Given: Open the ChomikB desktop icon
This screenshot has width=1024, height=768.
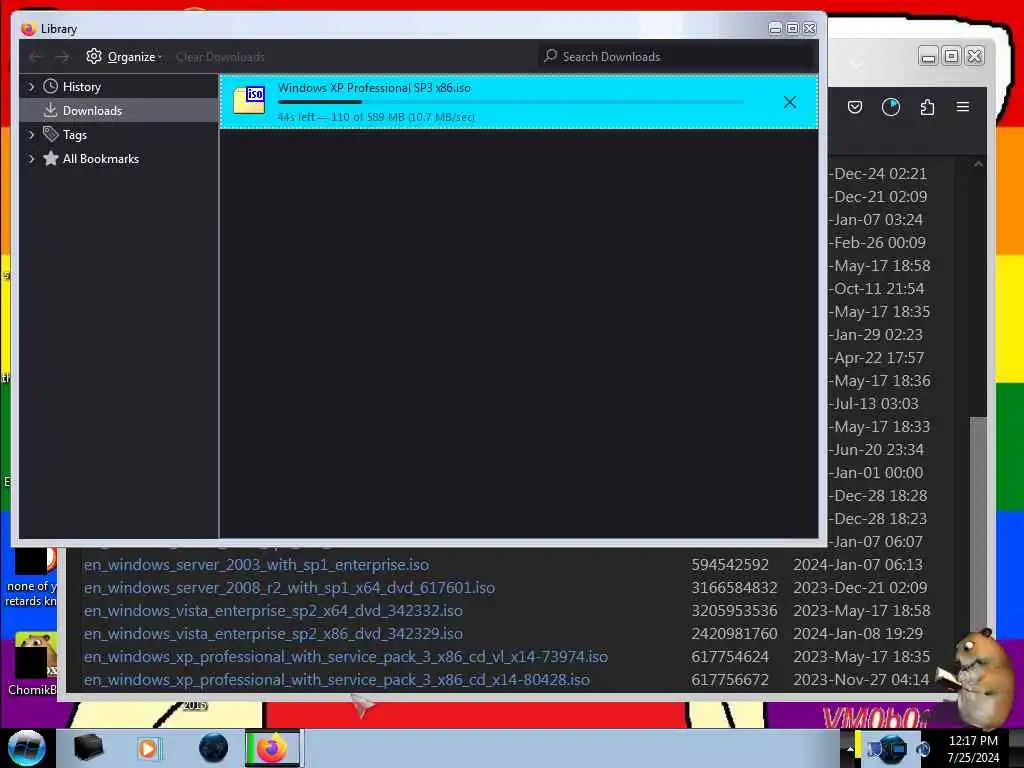Looking at the screenshot, I should pos(31,664).
